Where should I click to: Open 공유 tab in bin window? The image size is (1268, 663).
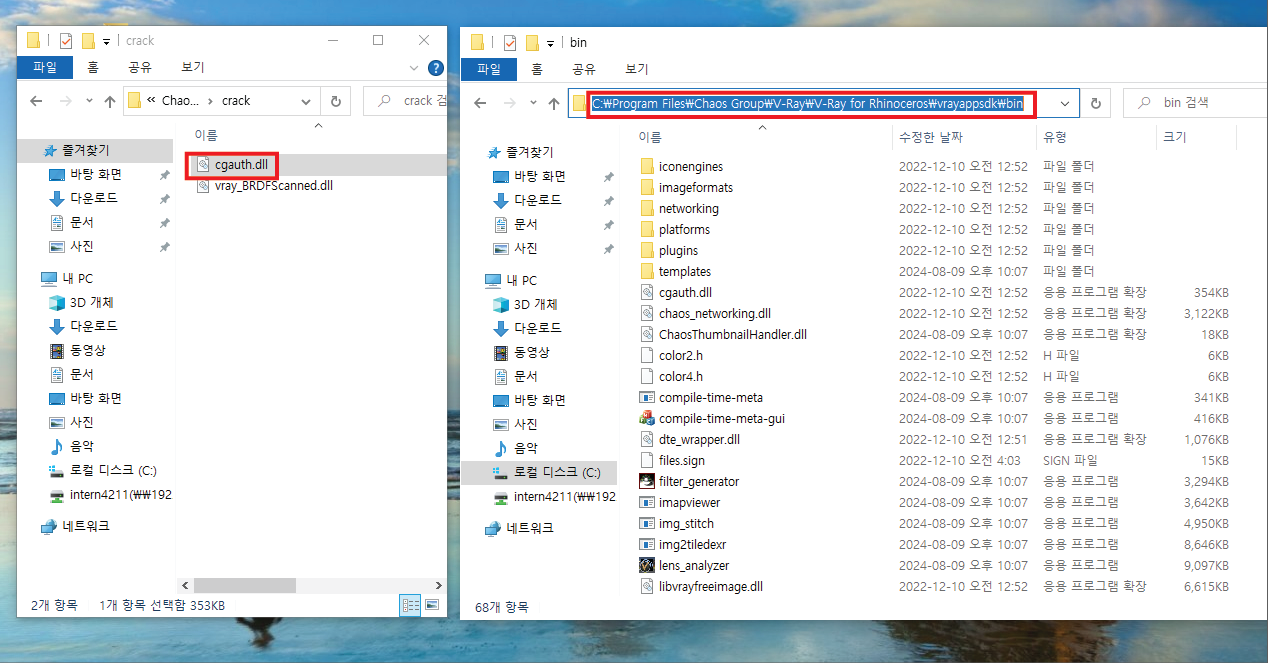[x=583, y=69]
